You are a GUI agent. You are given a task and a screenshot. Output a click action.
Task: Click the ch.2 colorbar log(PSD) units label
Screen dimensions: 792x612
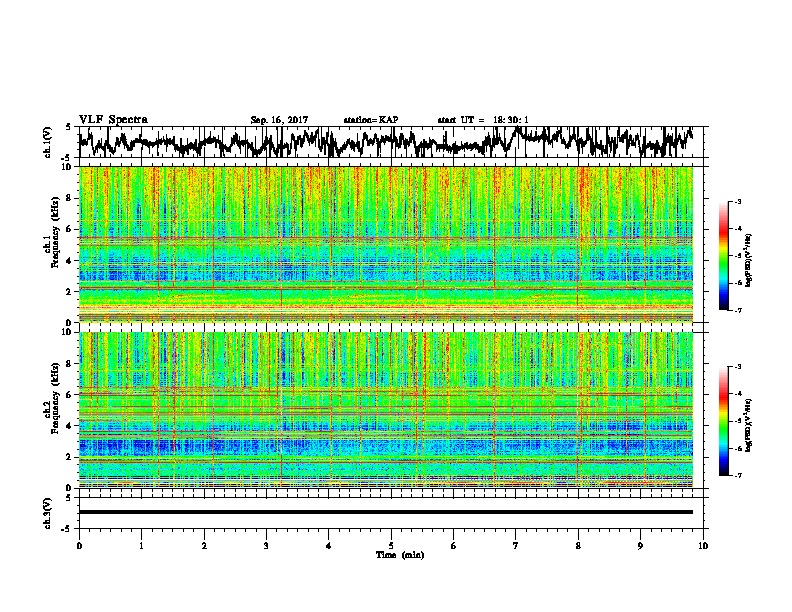pos(748,425)
